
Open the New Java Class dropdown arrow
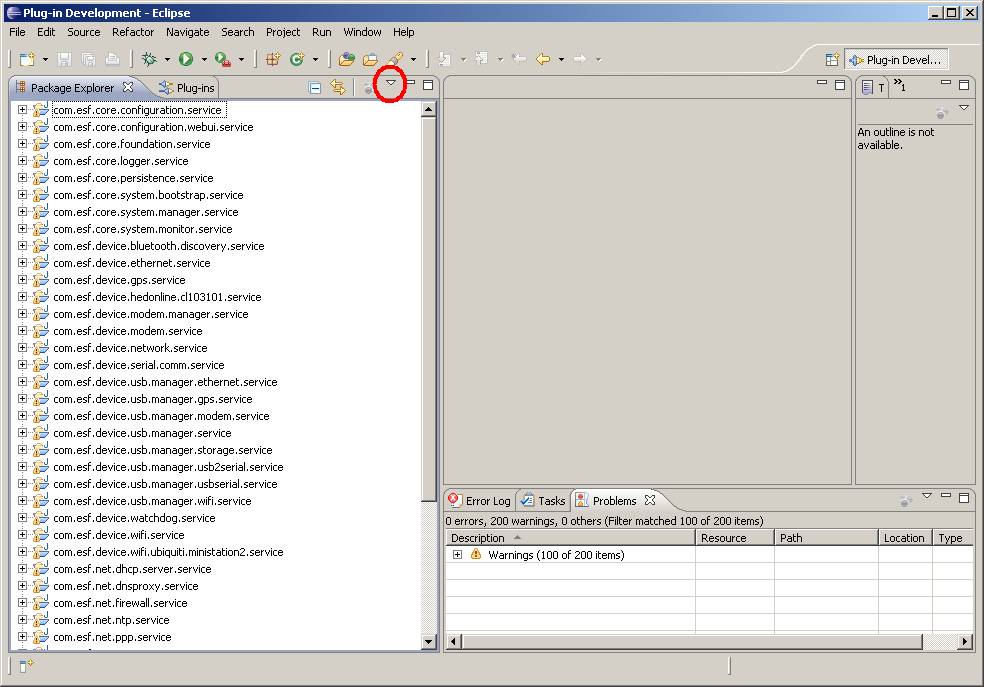(315, 60)
